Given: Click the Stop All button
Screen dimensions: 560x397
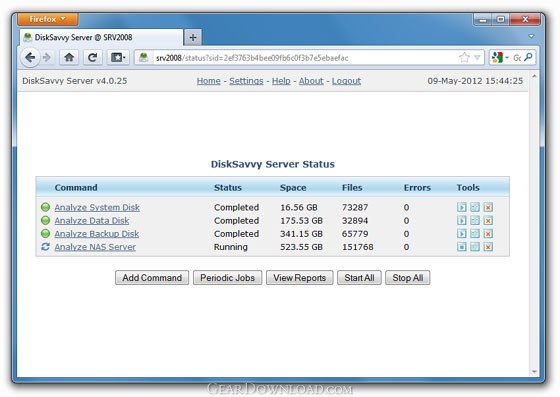Looking at the screenshot, I should pos(408,278).
